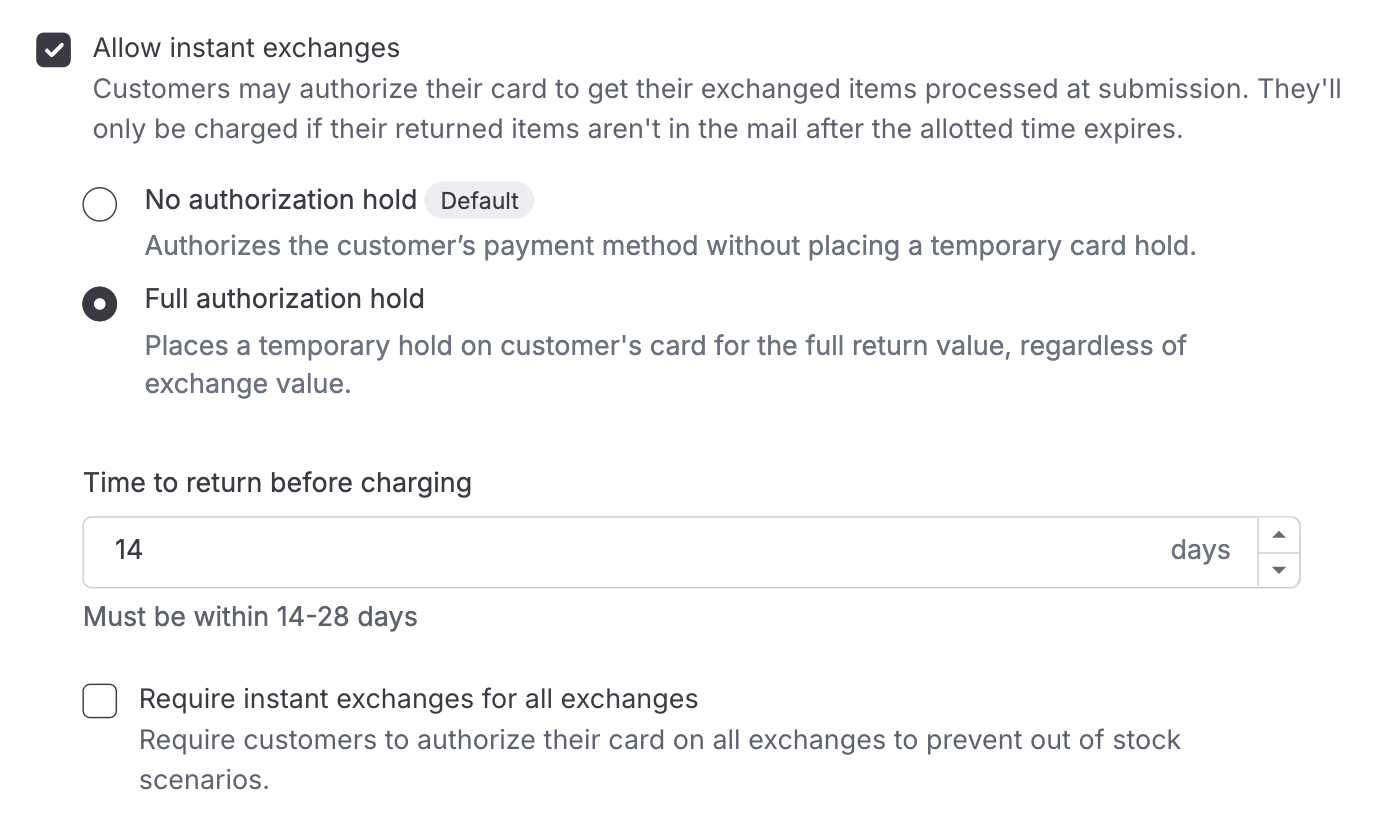1382x838 pixels.
Task: Select the No authorization hold radio button
Action: (x=100, y=204)
